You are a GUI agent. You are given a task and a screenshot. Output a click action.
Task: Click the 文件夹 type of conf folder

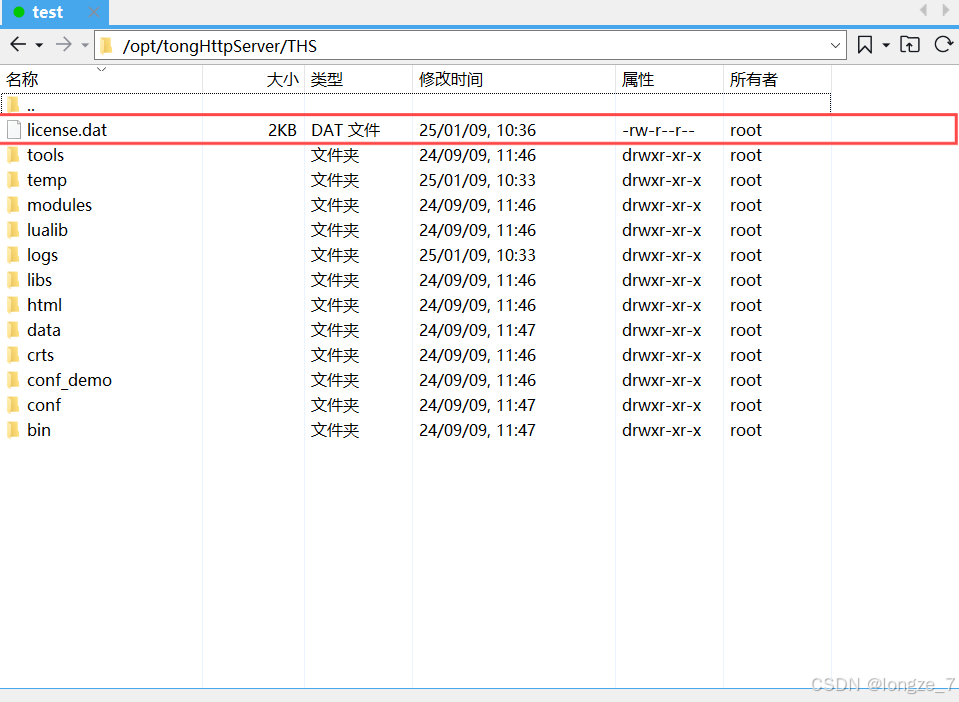click(335, 405)
